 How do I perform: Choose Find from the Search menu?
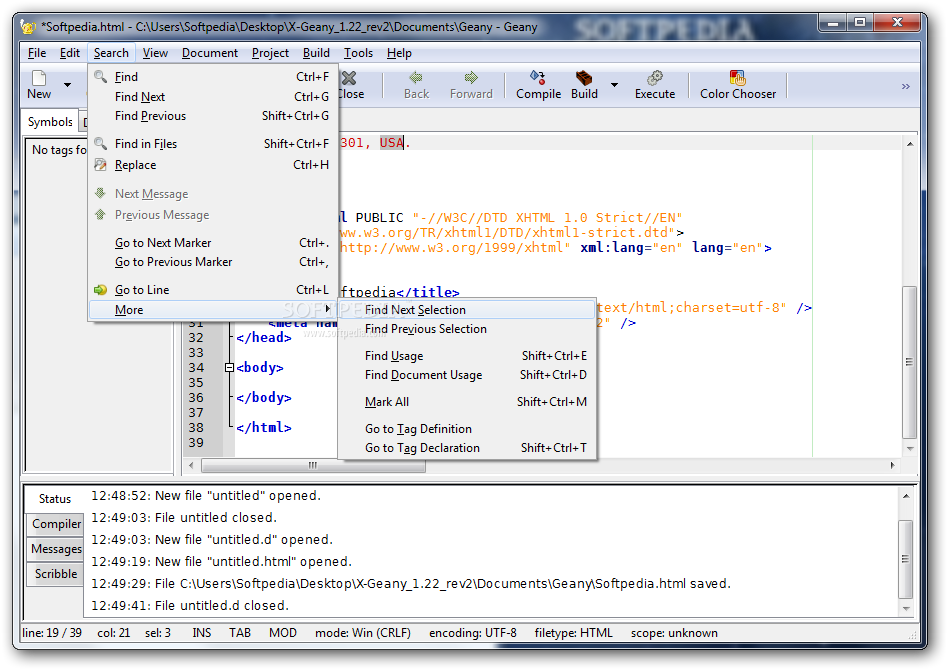[x=213, y=77]
